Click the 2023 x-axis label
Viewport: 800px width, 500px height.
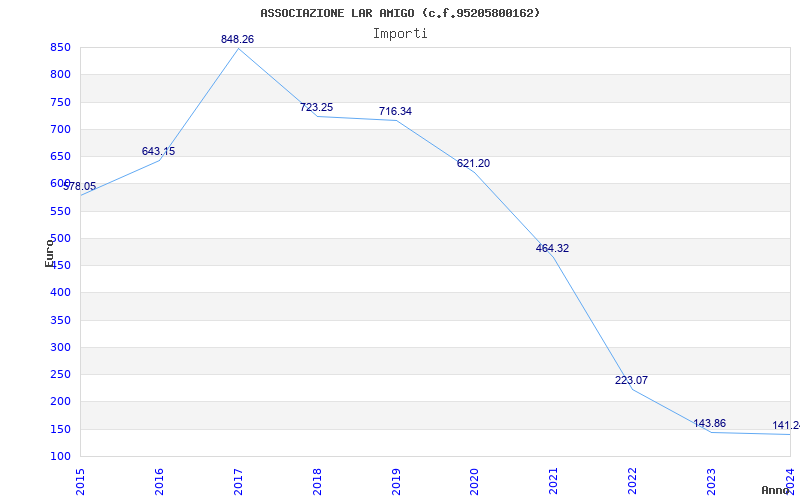coord(711,481)
